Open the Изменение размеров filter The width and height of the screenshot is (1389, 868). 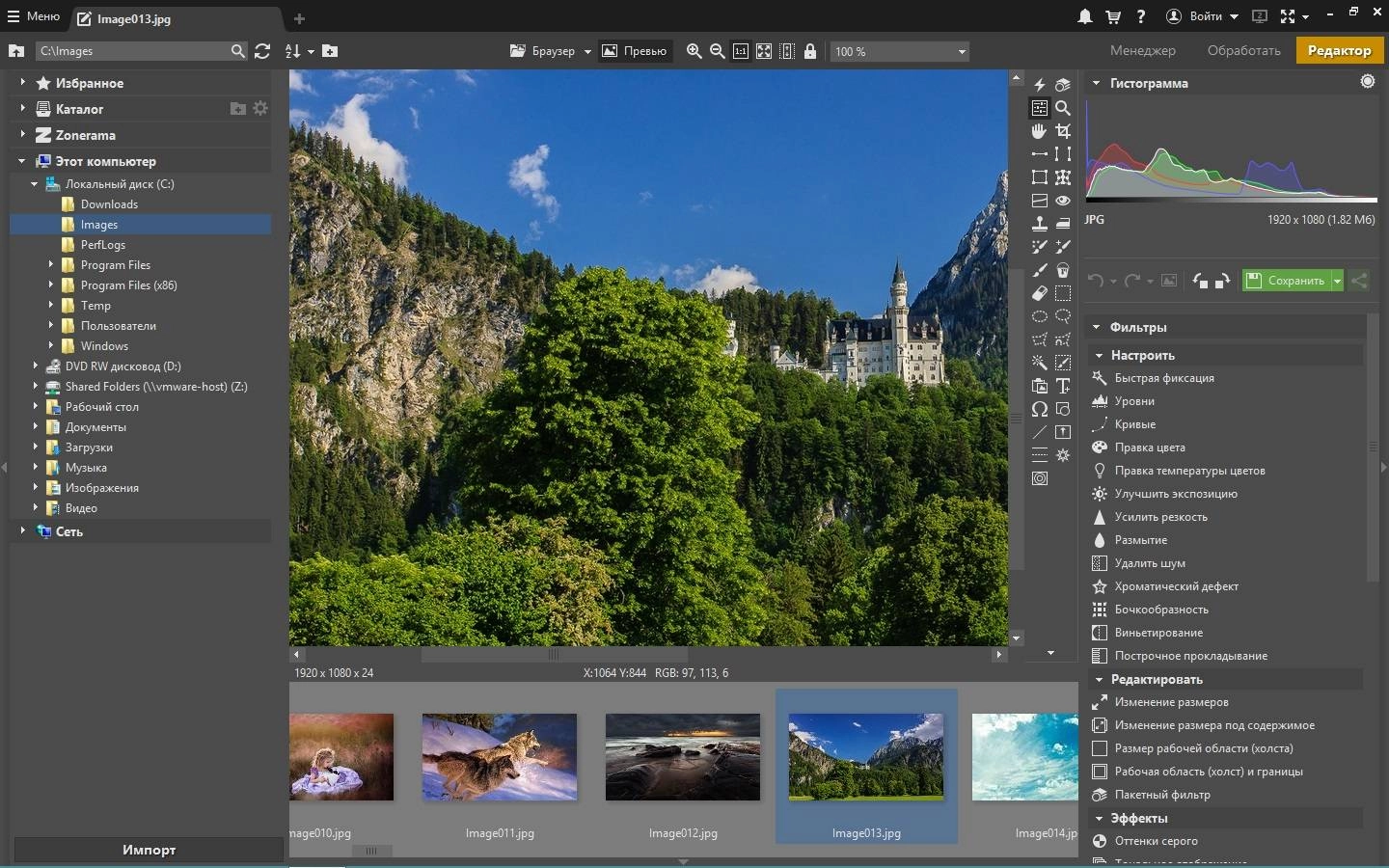1172,702
